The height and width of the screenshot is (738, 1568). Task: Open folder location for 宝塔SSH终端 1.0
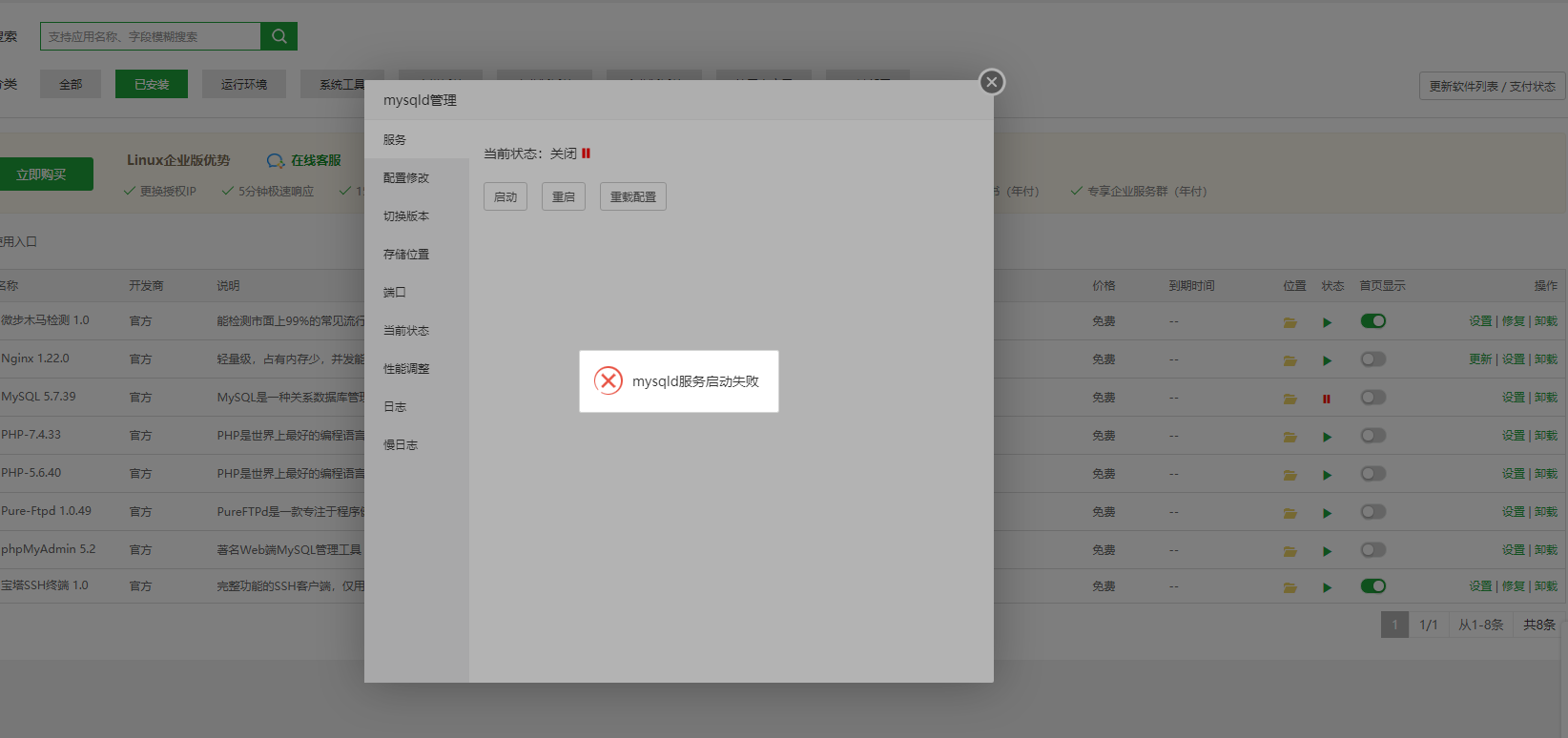coord(1289,587)
